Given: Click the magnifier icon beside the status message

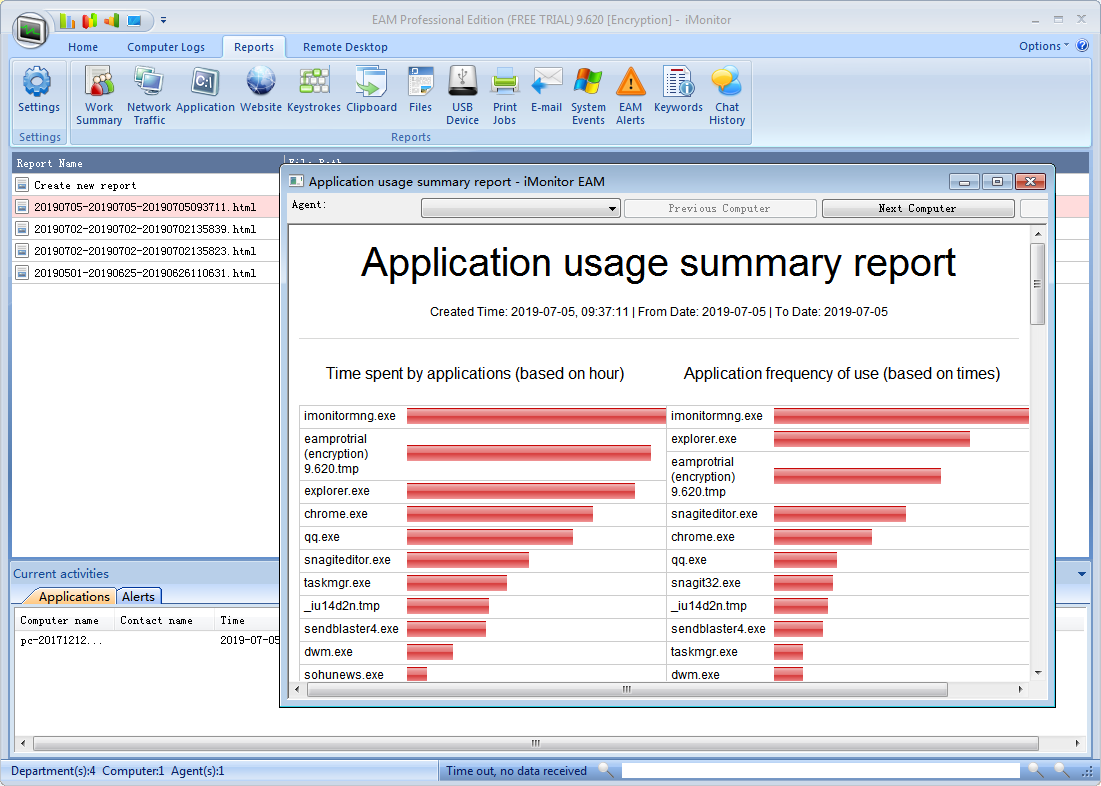Looking at the screenshot, I should [605, 771].
